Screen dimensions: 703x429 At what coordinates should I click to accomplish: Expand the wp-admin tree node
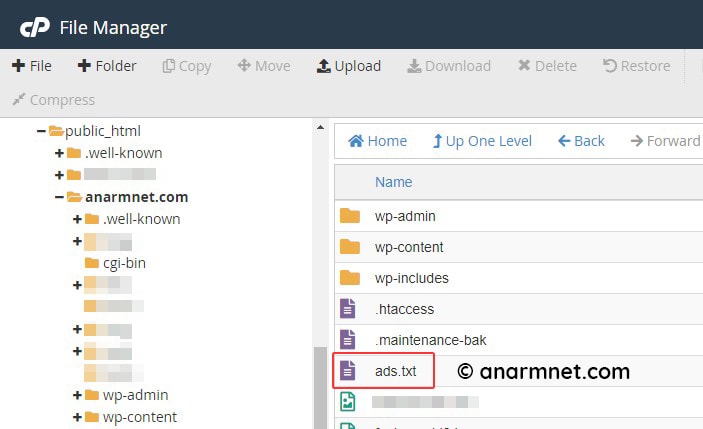[x=78, y=395]
